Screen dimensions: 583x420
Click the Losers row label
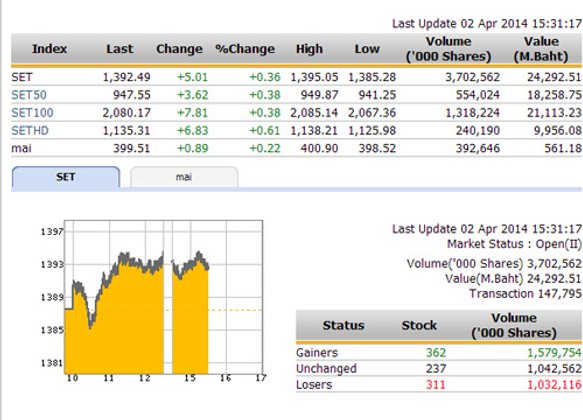click(x=314, y=385)
